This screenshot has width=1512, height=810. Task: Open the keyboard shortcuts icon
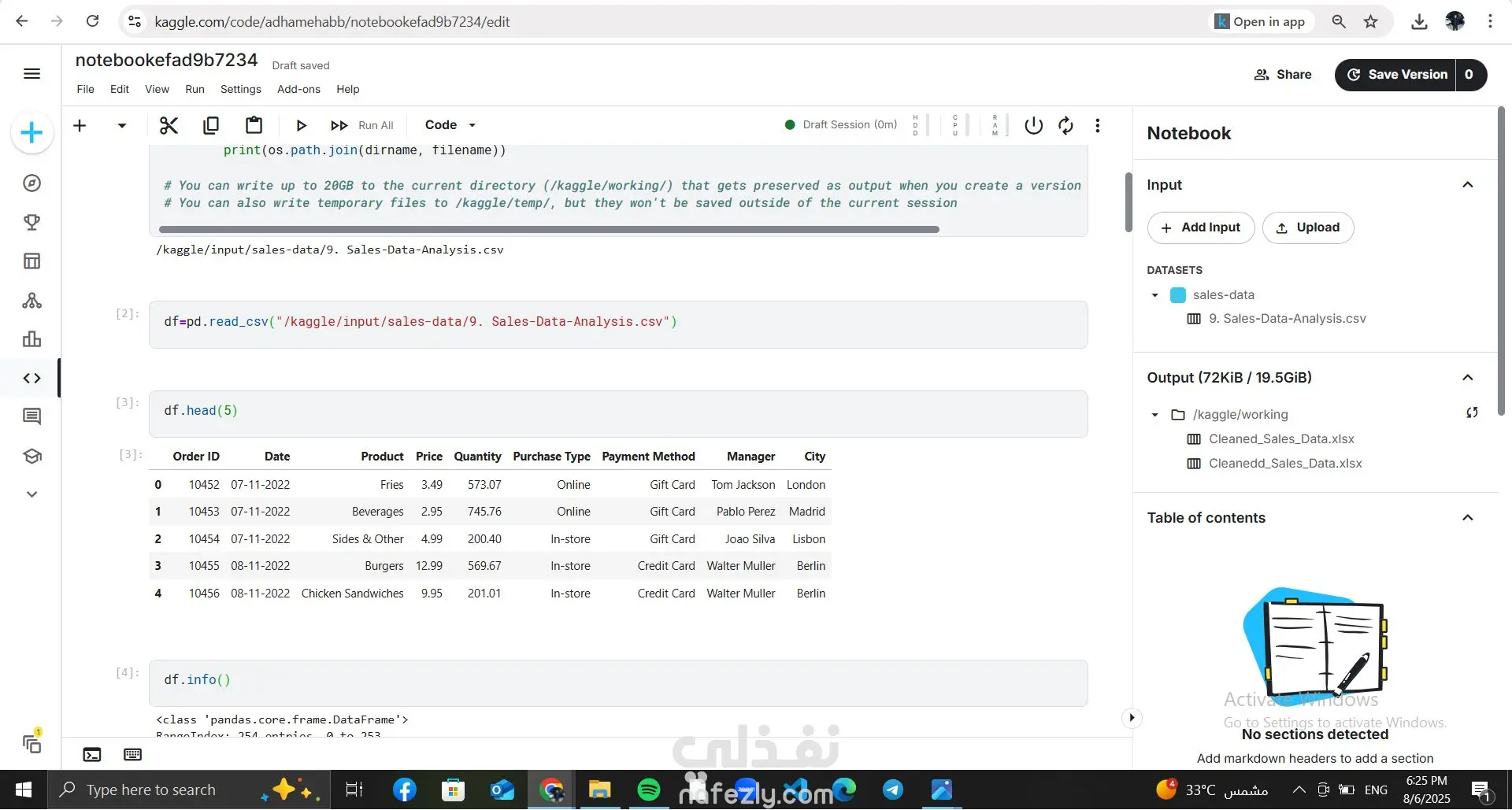tap(133, 756)
